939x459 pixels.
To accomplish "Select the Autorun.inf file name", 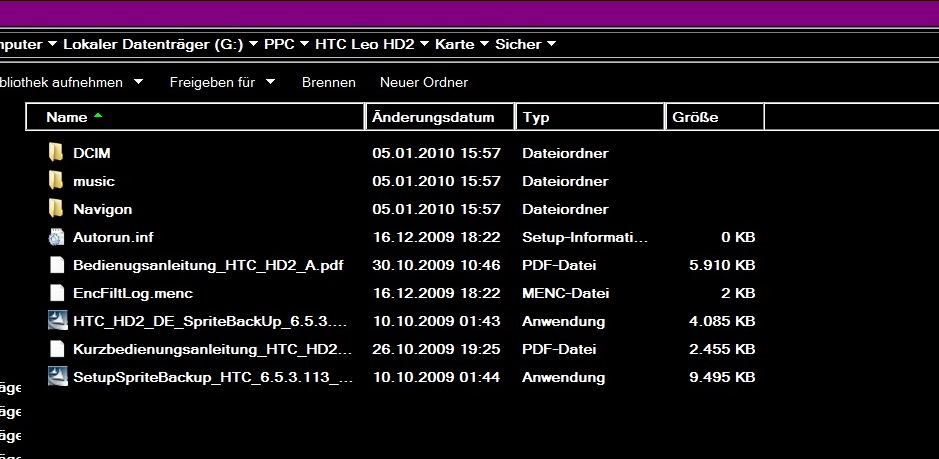I will tap(113, 237).
